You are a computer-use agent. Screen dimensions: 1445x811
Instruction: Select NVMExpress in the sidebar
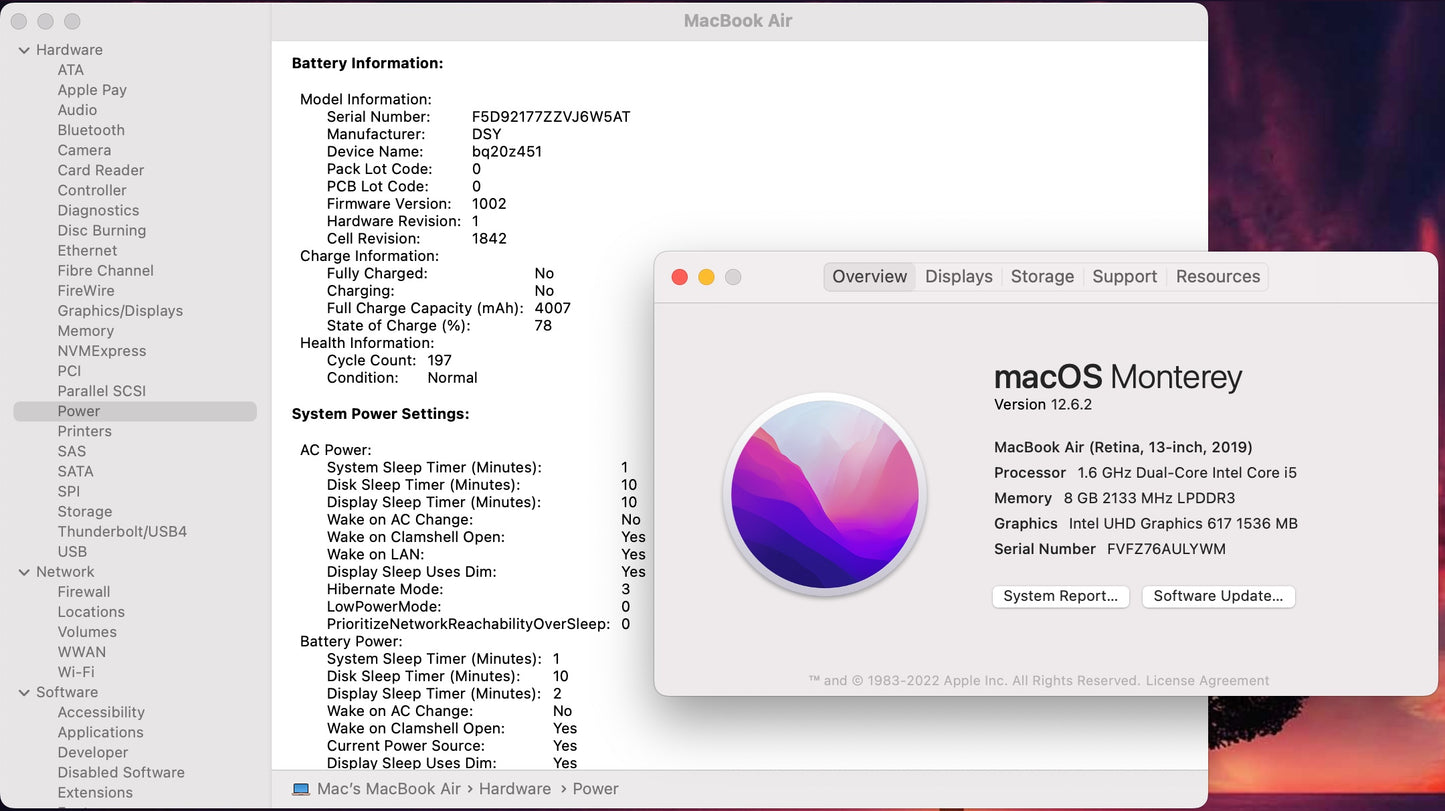point(102,350)
